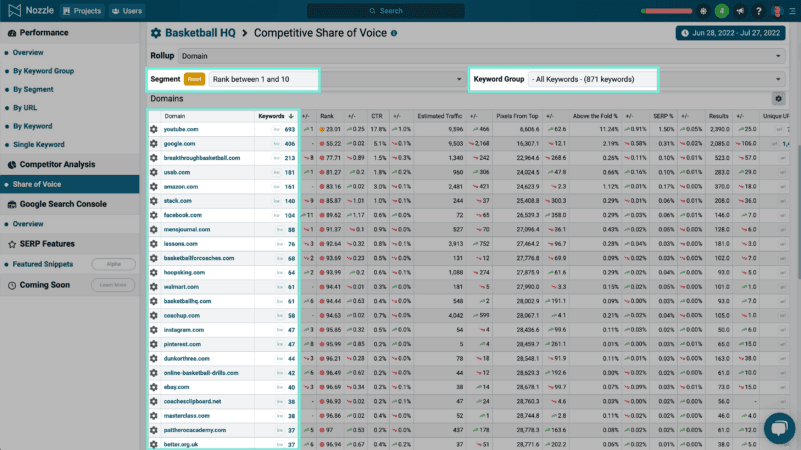Open Overview under Performance

(28, 53)
